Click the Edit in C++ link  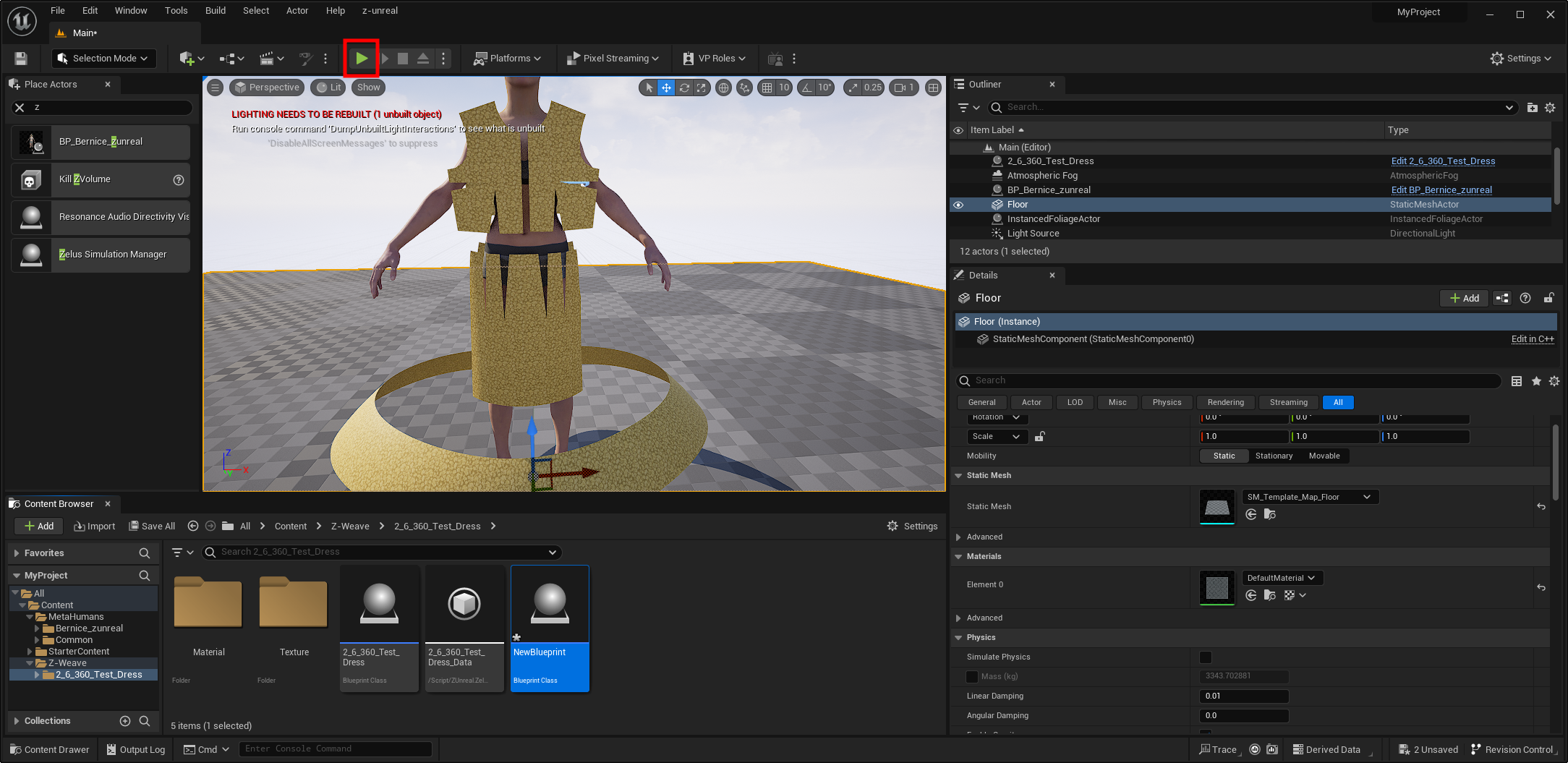coord(1533,339)
